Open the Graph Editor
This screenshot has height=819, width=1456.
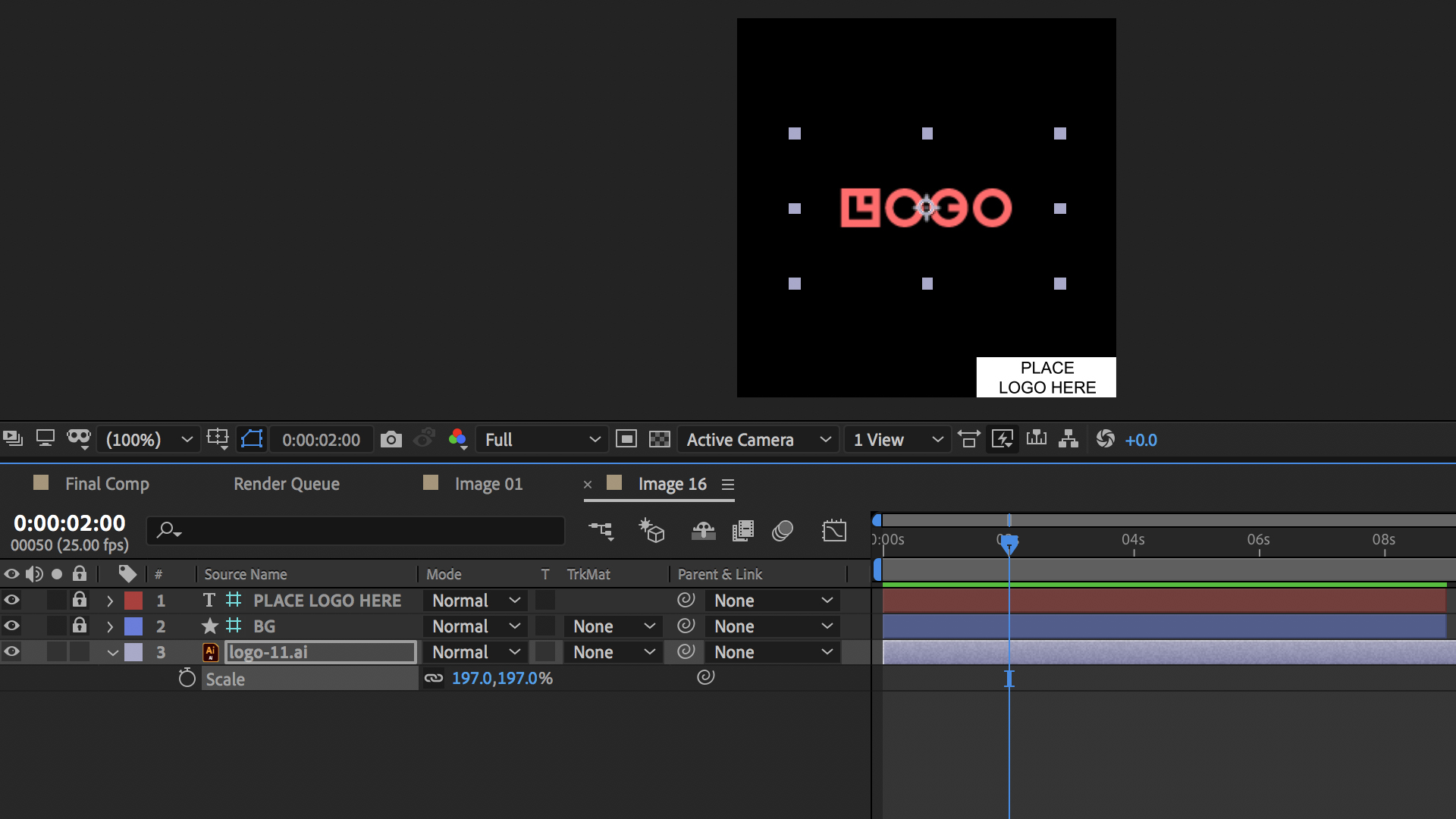(x=835, y=531)
